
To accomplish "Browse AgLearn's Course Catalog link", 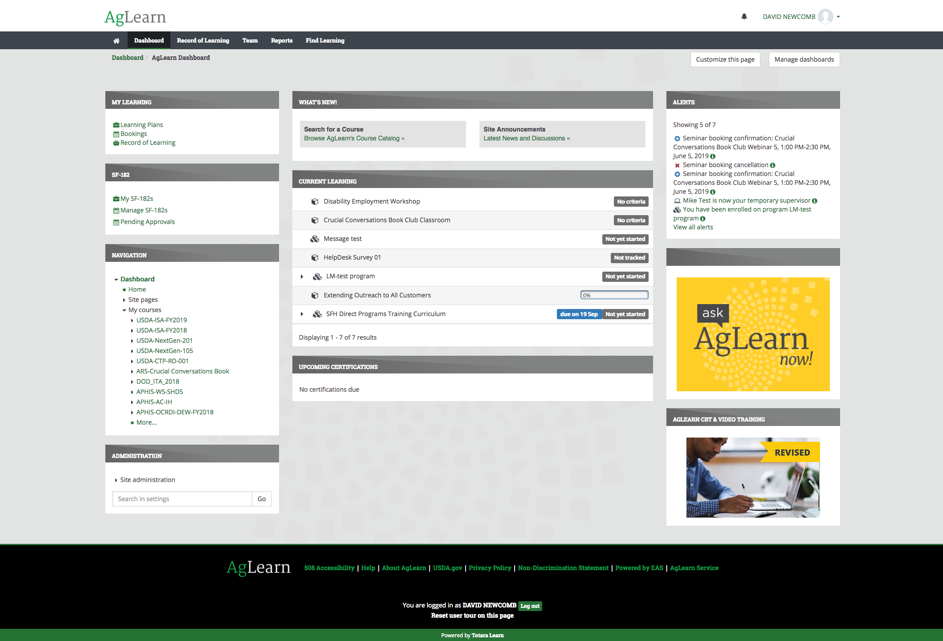I will (x=354, y=138).
